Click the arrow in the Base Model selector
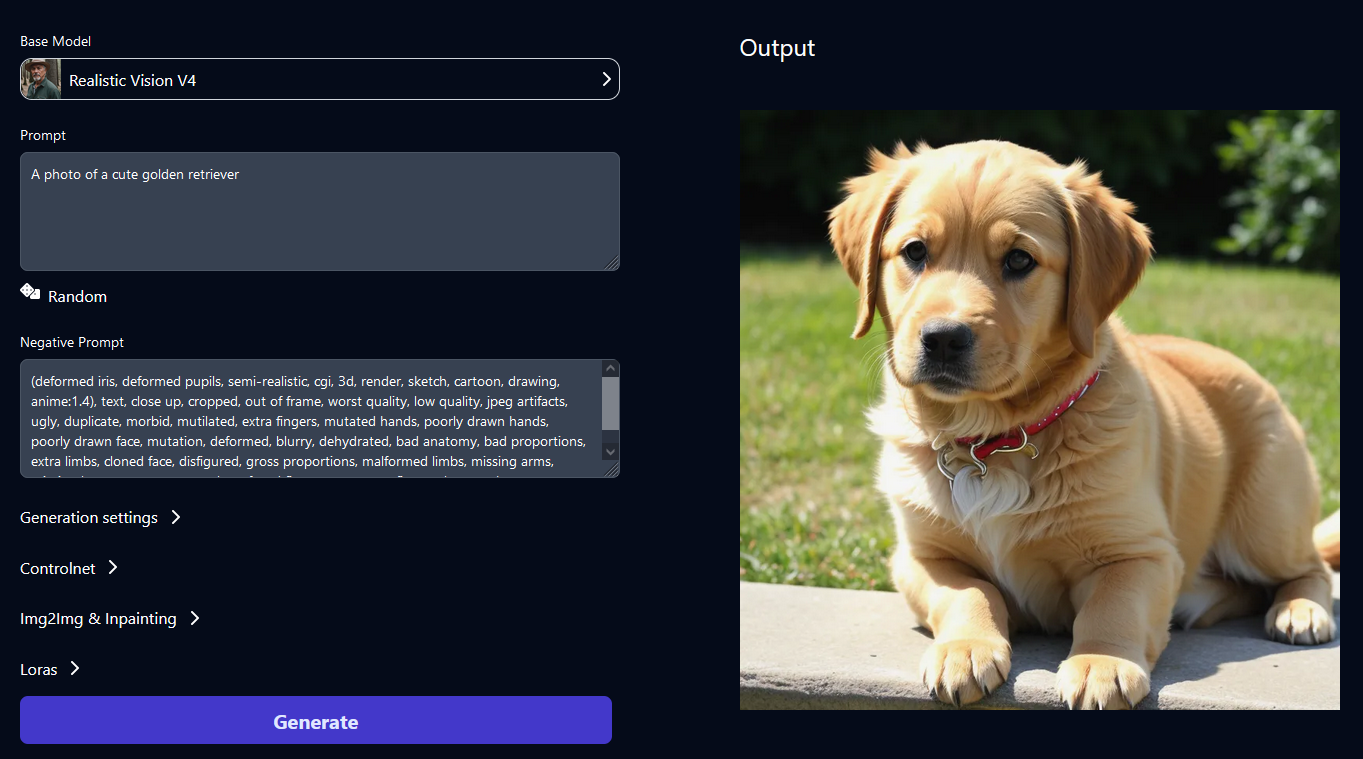The width and height of the screenshot is (1363, 759). (x=606, y=80)
